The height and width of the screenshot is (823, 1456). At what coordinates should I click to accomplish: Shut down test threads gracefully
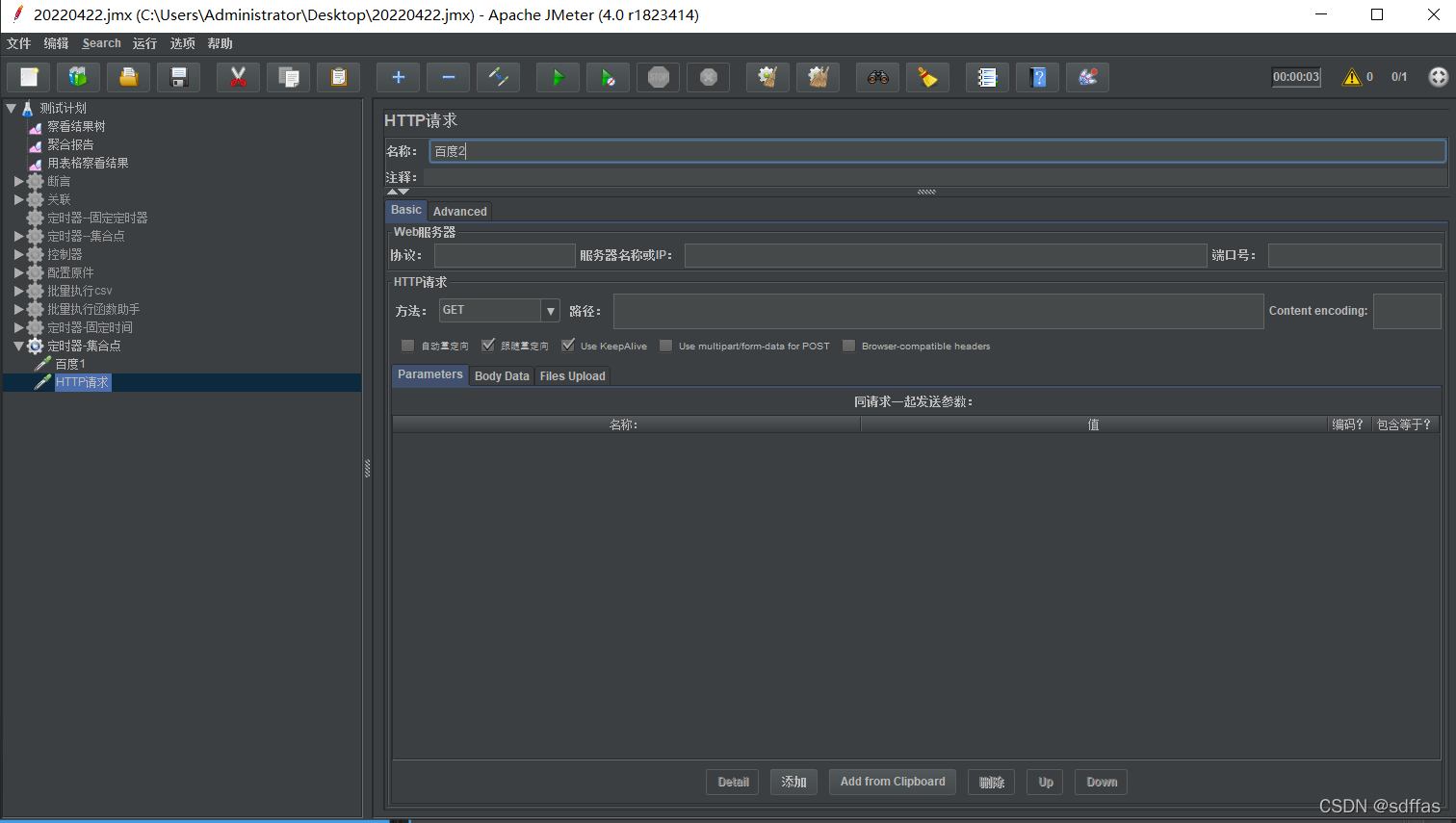pyautogui.click(x=708, y=77)
